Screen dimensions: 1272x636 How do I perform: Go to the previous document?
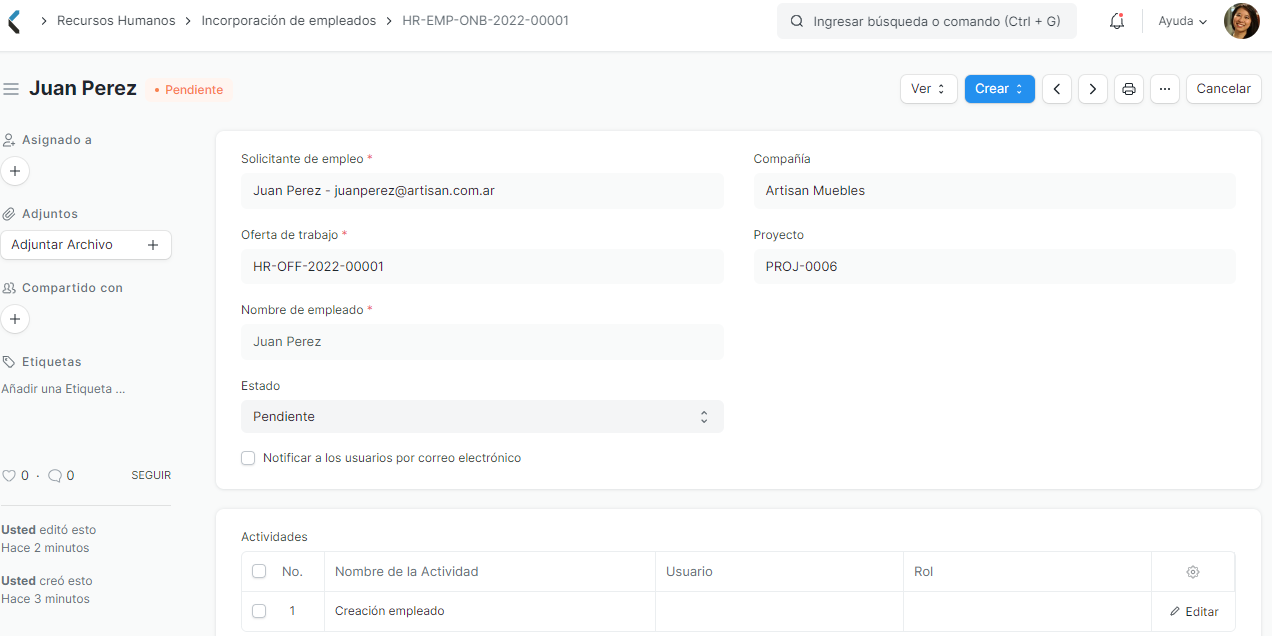coord(1057,89)
